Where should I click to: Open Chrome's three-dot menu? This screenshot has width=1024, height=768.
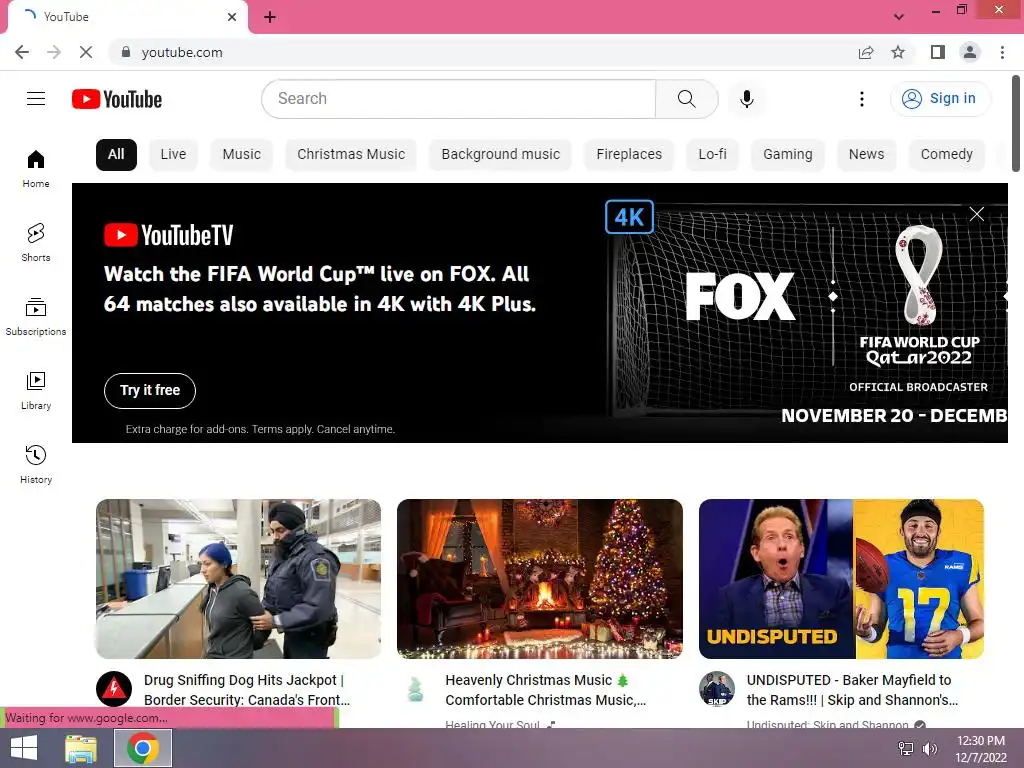click(x=1002, y=52)
